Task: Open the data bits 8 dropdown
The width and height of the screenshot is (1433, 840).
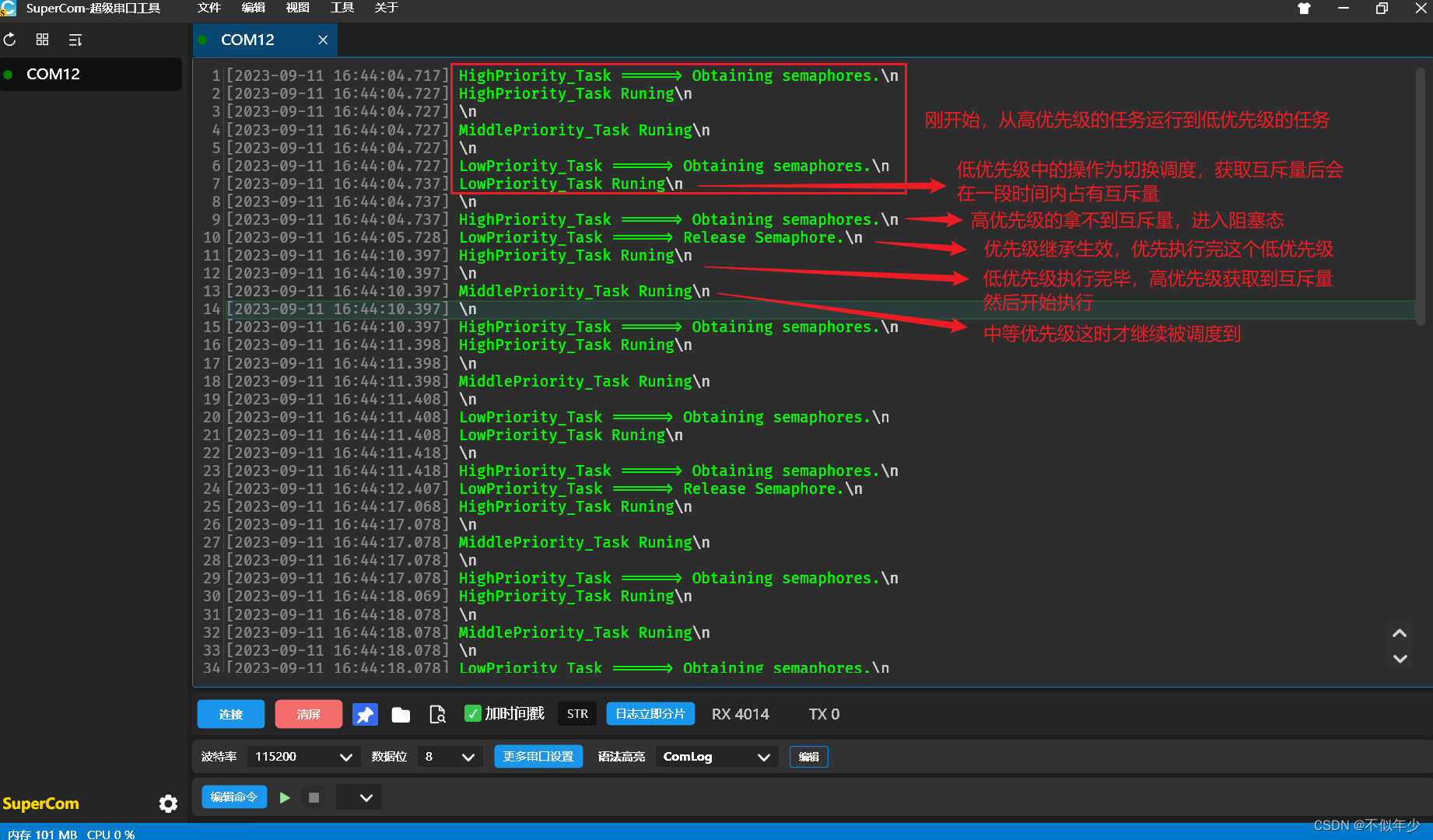Action: 450,757
